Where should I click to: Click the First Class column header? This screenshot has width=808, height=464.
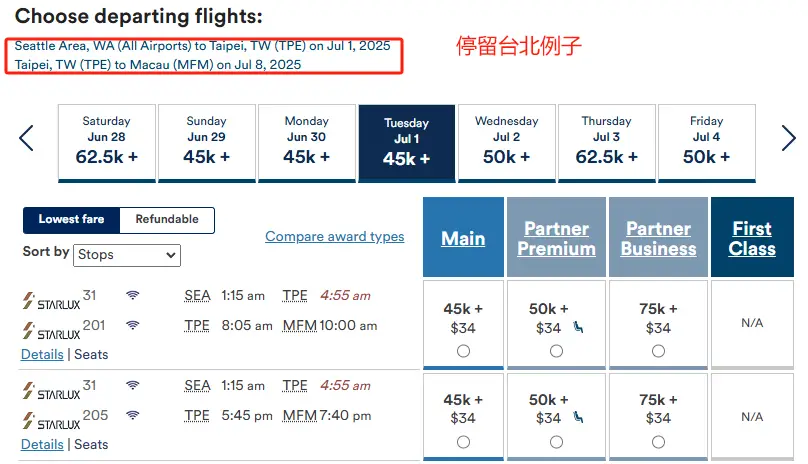[752, 239]
